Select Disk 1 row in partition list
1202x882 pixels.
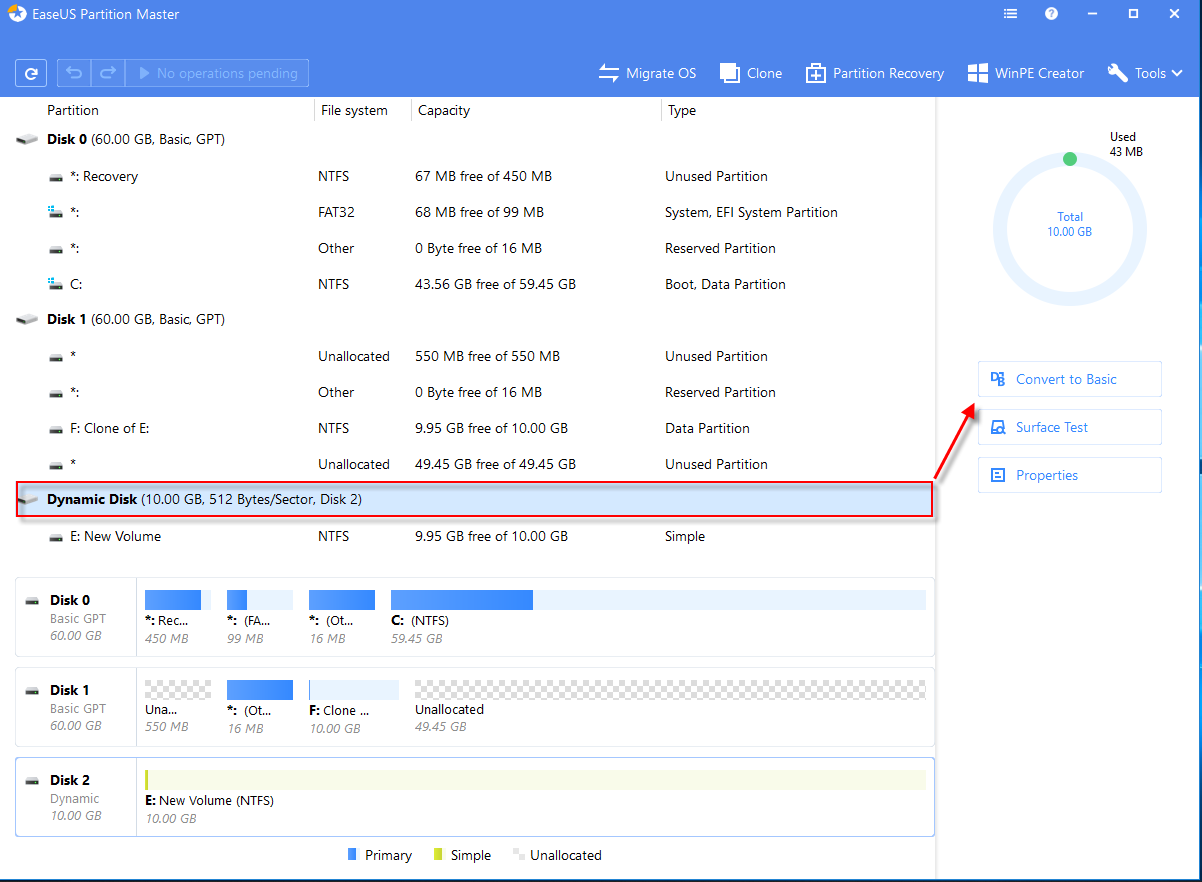[475, 319]
